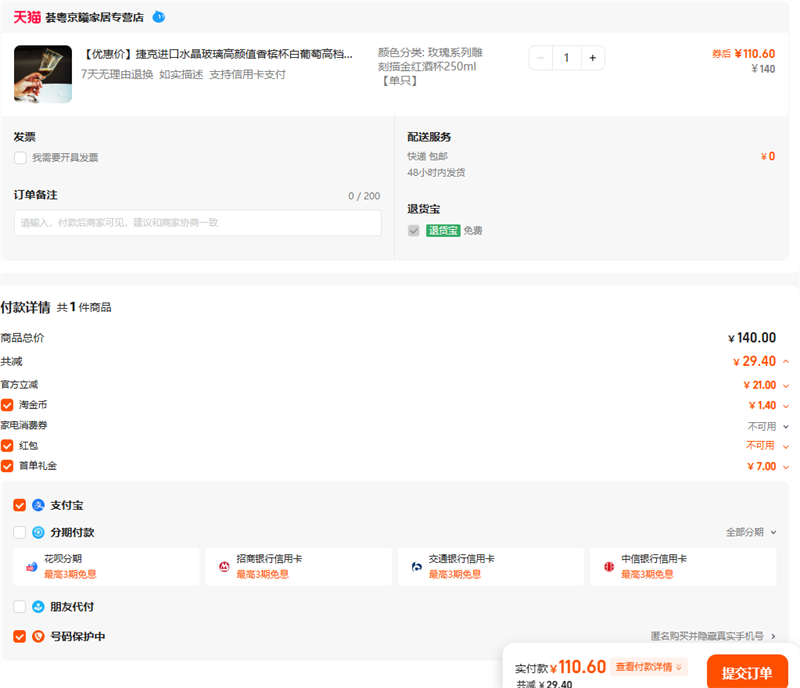Select China Merchants Bank credit card installment
Image resolution: width=800 pixels, height=688 pixels.
(x=298, y=566)
